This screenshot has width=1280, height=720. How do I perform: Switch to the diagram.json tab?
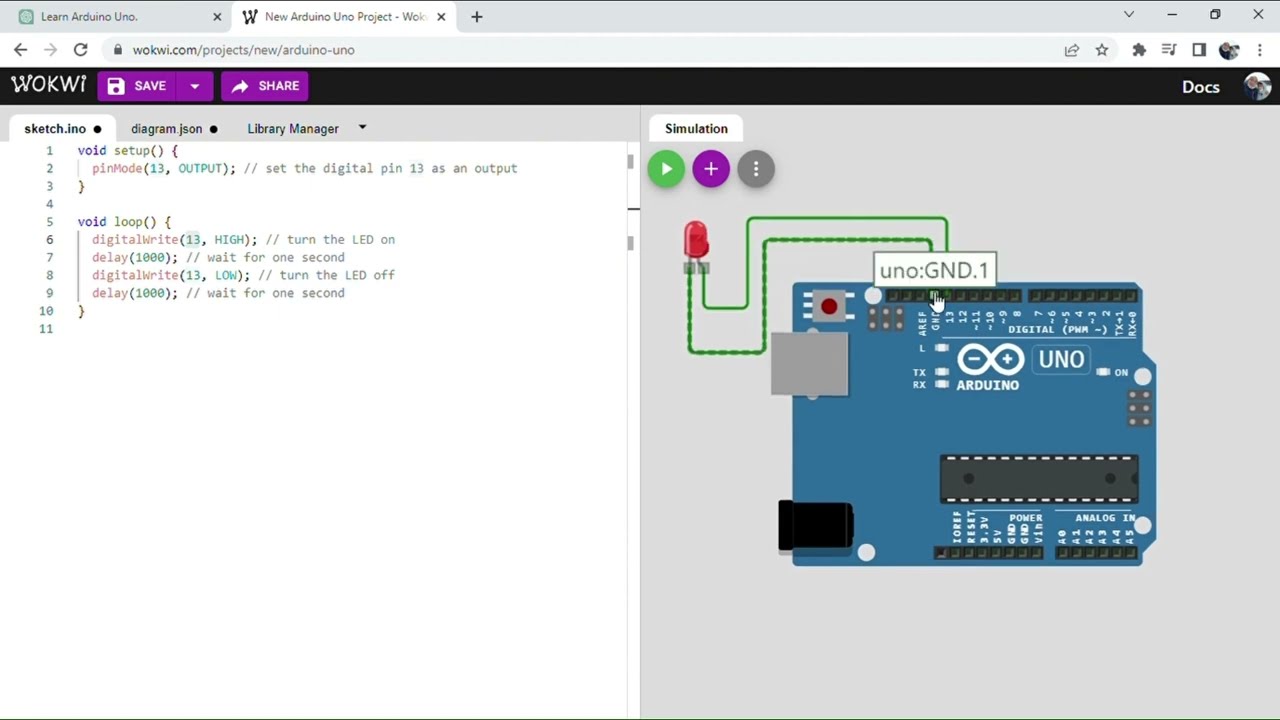[x=174, y=128]
